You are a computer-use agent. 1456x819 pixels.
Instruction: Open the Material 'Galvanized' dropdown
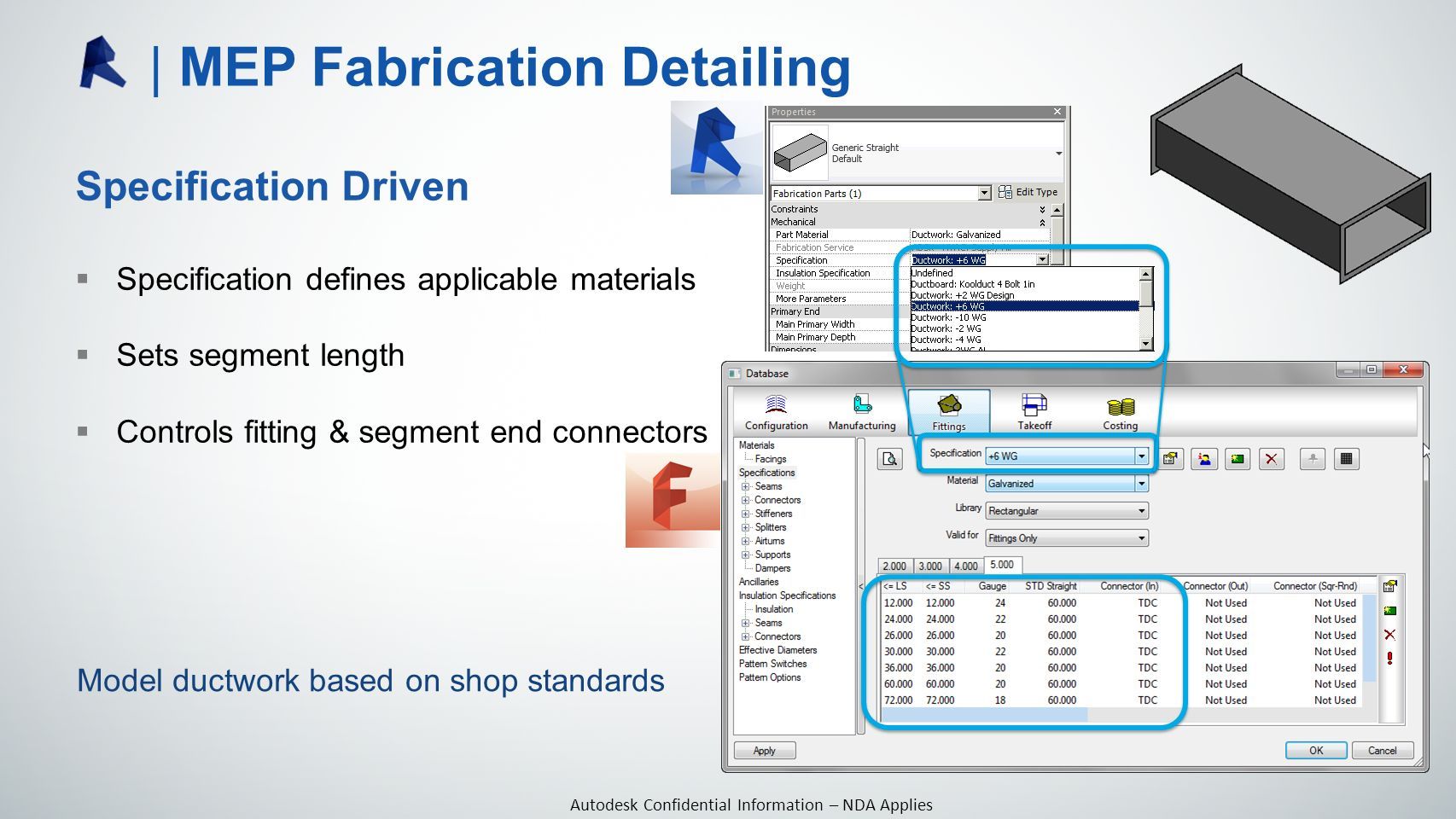point(1141,484)
